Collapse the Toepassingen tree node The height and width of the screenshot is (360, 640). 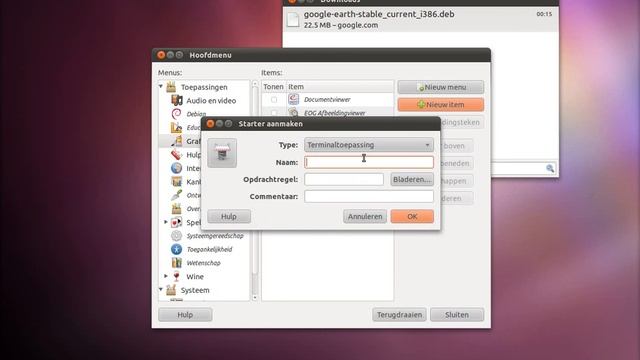point(161,87)
